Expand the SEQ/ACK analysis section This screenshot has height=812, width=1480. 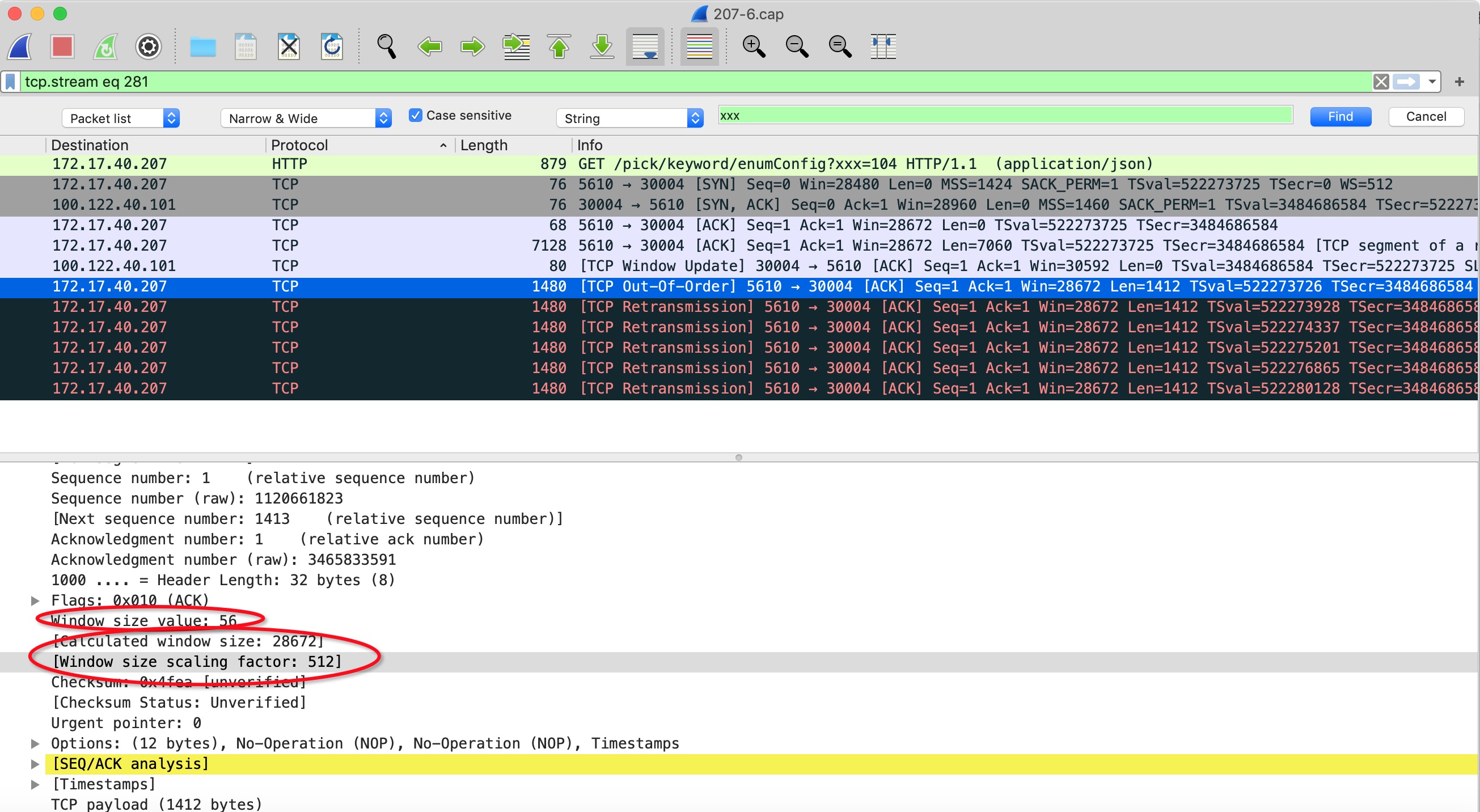point(35,764)
